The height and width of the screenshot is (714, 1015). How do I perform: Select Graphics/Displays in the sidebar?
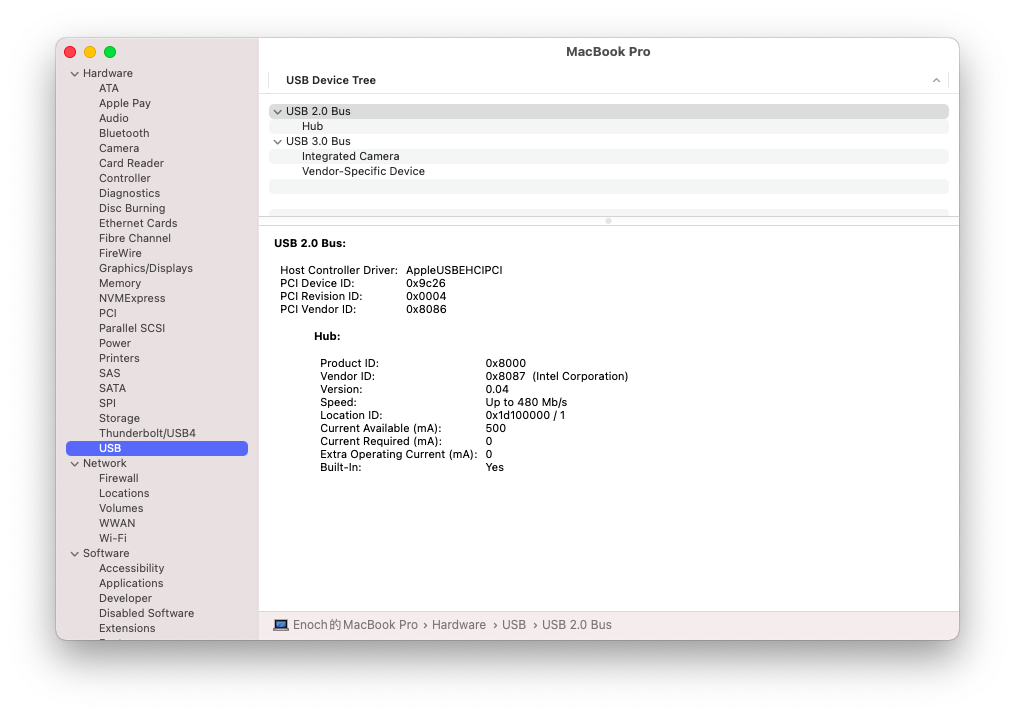coord(145,267)
